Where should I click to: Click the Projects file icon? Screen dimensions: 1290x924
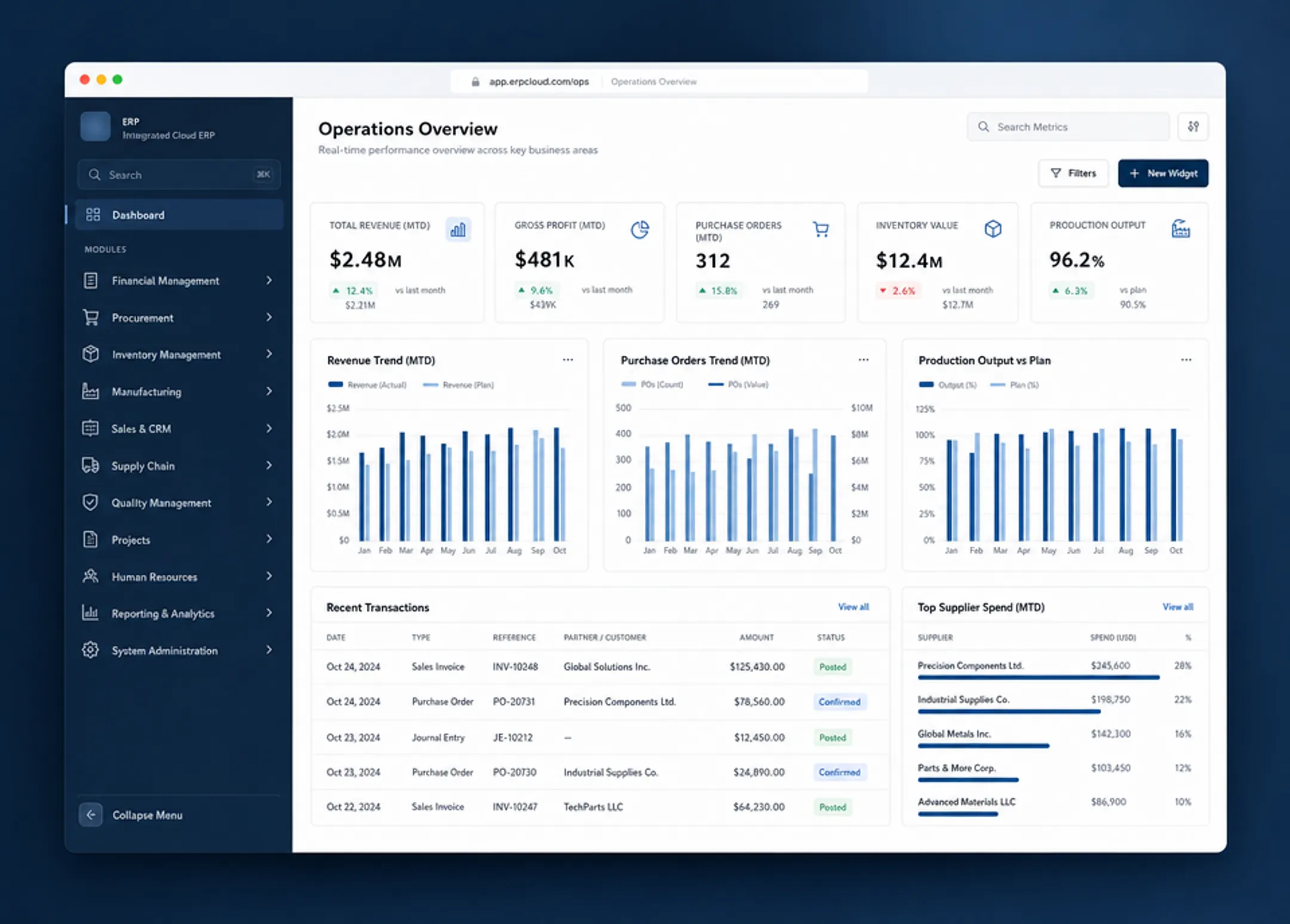click(90, 539)
